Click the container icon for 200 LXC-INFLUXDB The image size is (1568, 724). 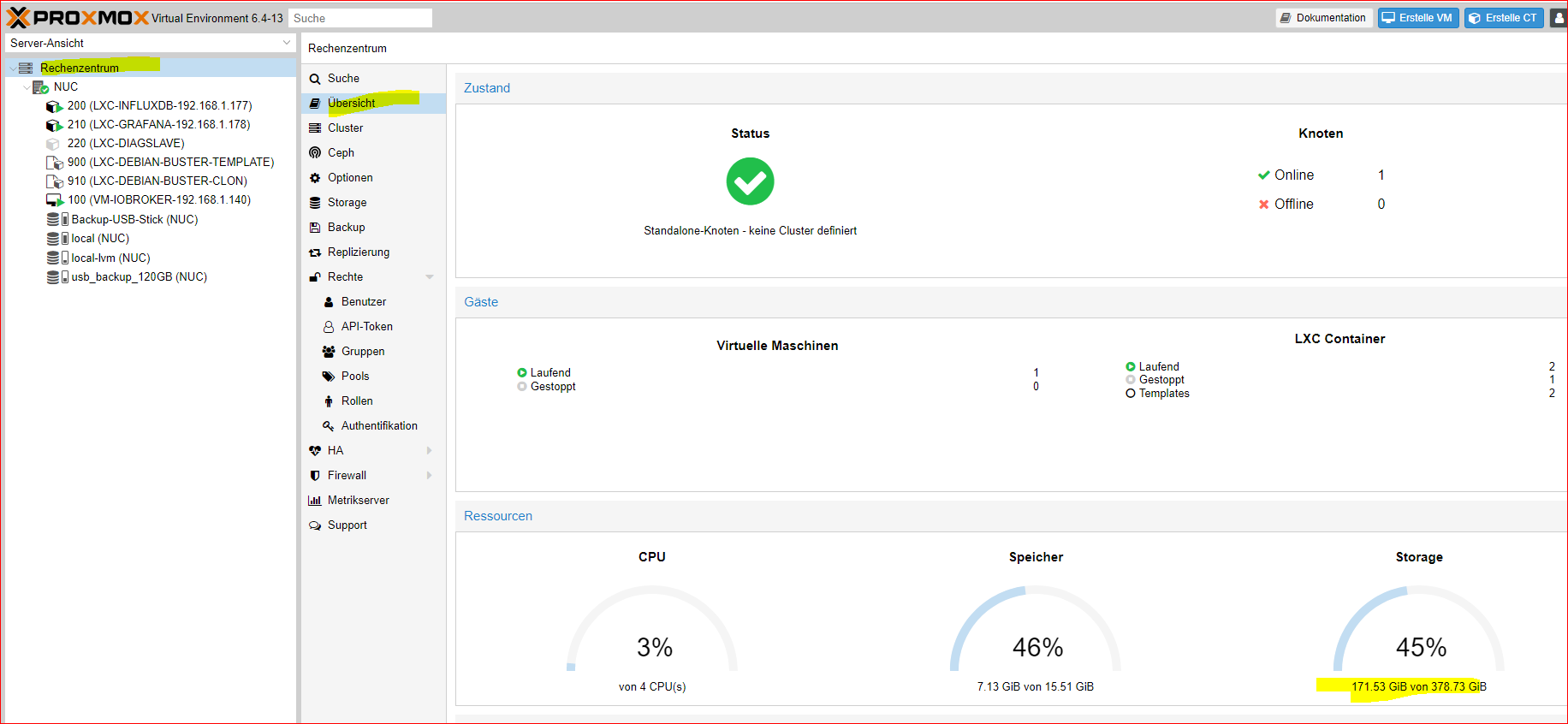[54, 106]
